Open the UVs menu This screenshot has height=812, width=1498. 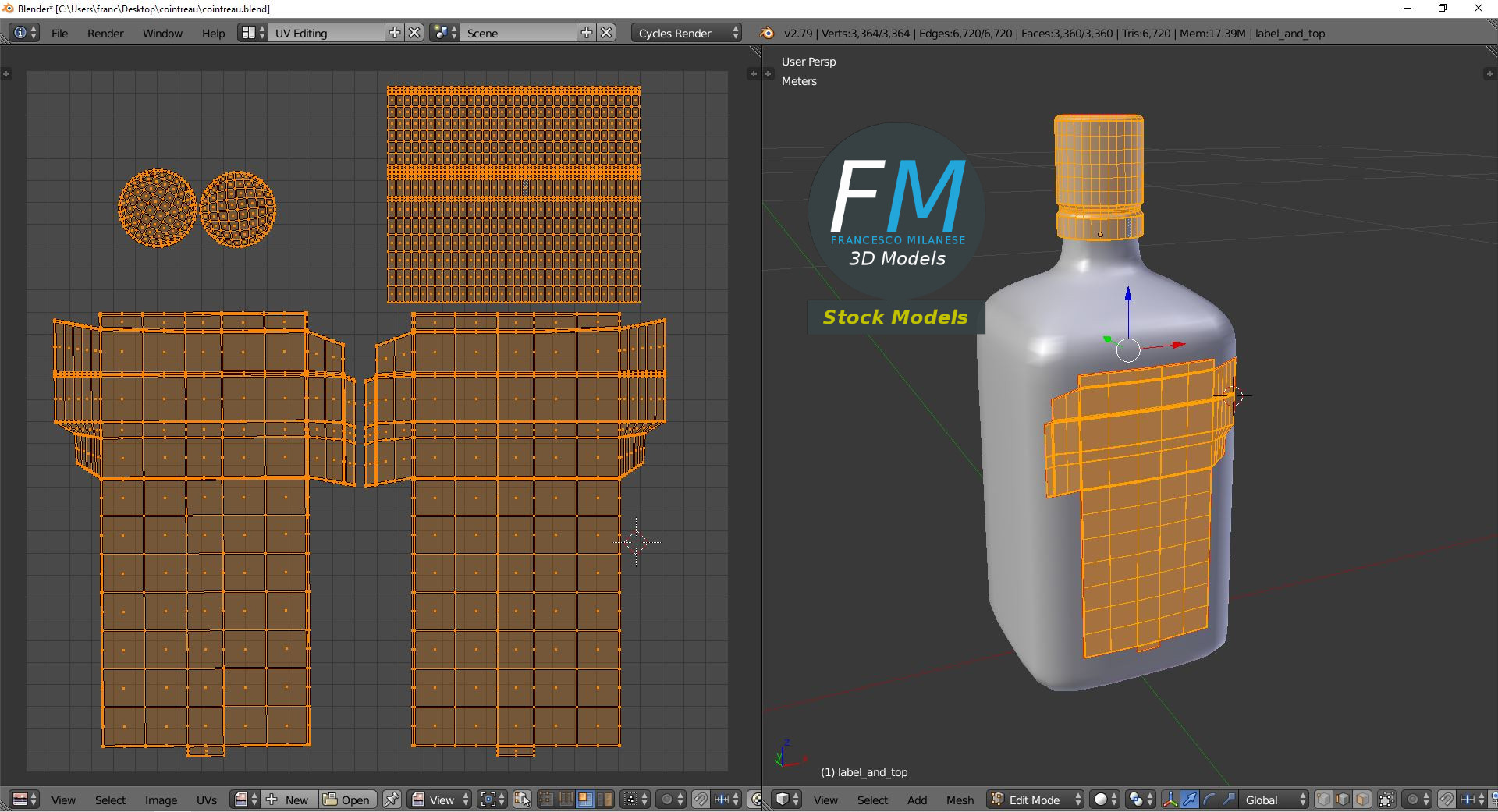[207, 800]
